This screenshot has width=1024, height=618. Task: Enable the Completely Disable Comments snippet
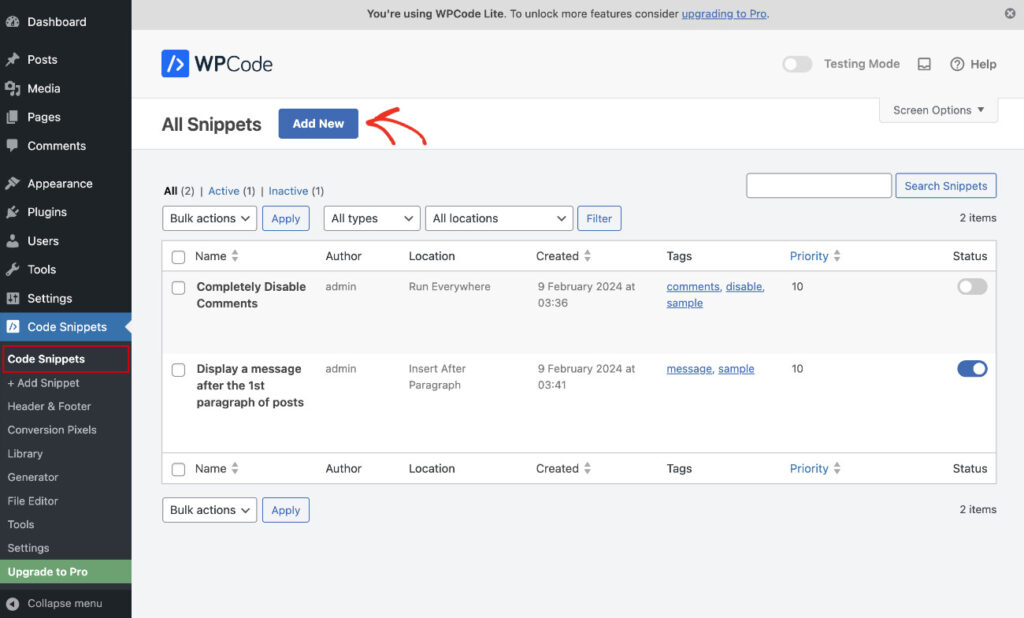coord(971,287)
